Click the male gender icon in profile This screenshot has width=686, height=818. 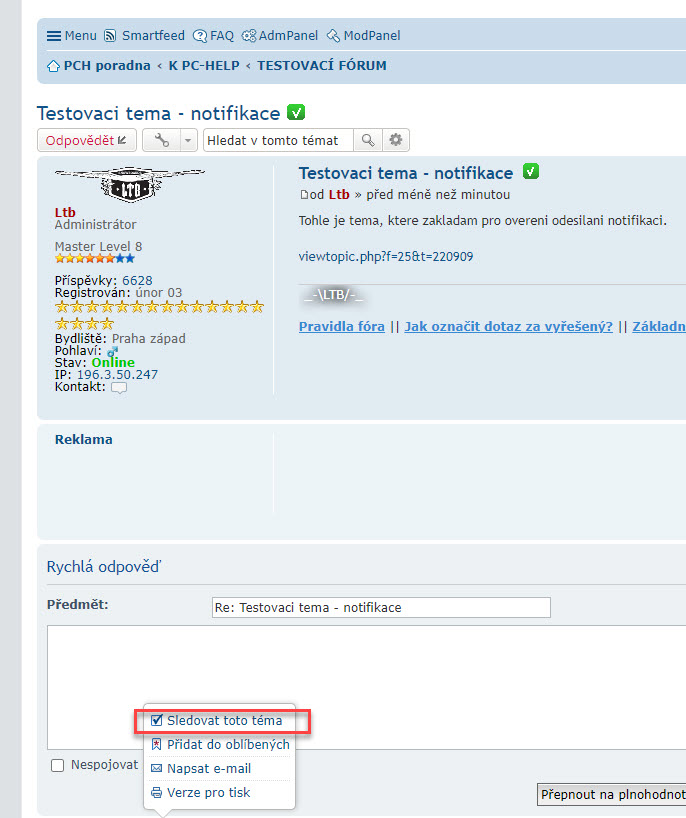(113, 352)
